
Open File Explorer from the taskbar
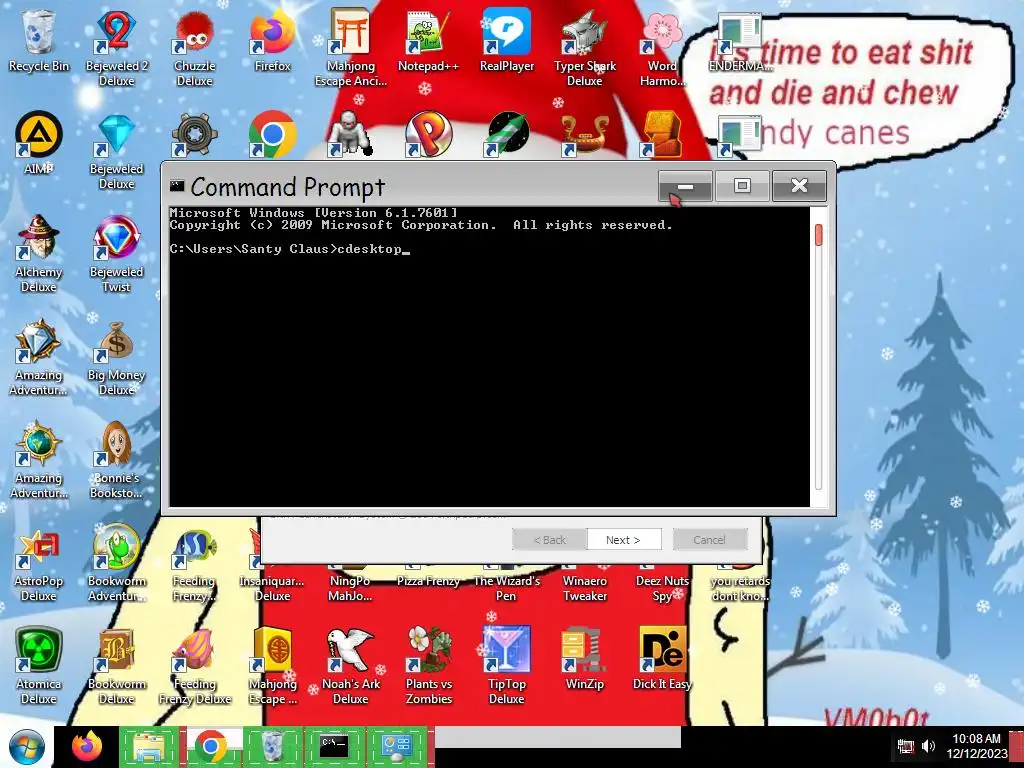point(150,746)
